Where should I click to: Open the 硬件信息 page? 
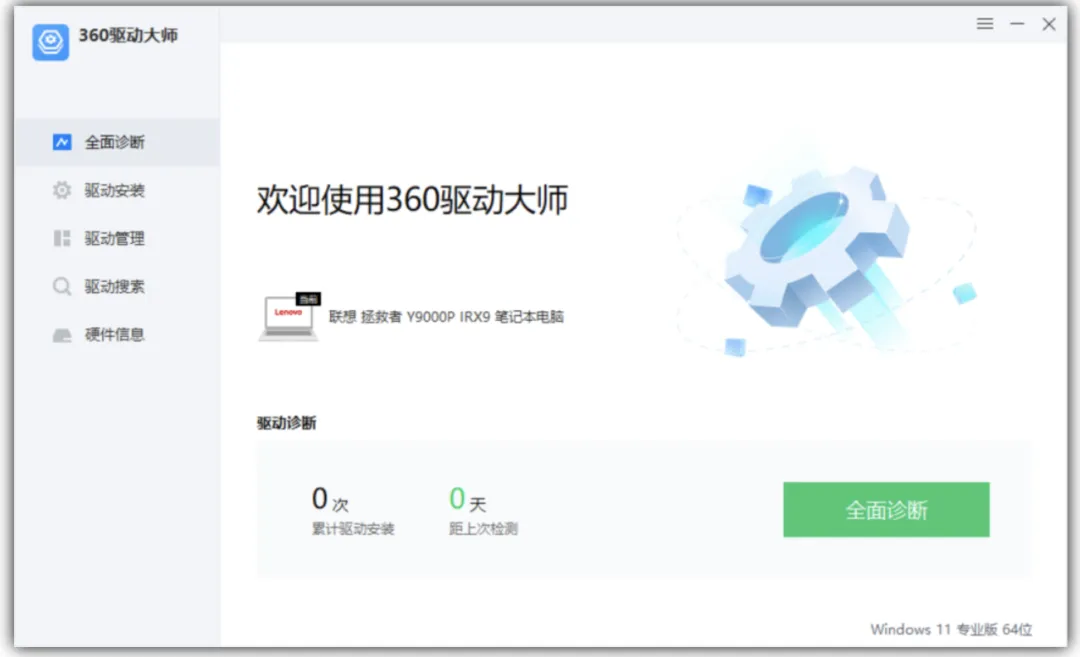[x=114, y=335]
